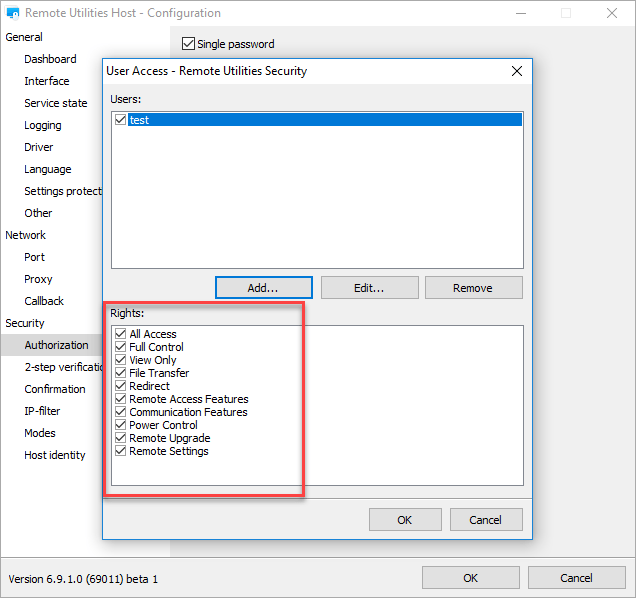The width and height of the screenshot is (636, 598).
Task: Close the Configuration window
Action: click(612, 13)
